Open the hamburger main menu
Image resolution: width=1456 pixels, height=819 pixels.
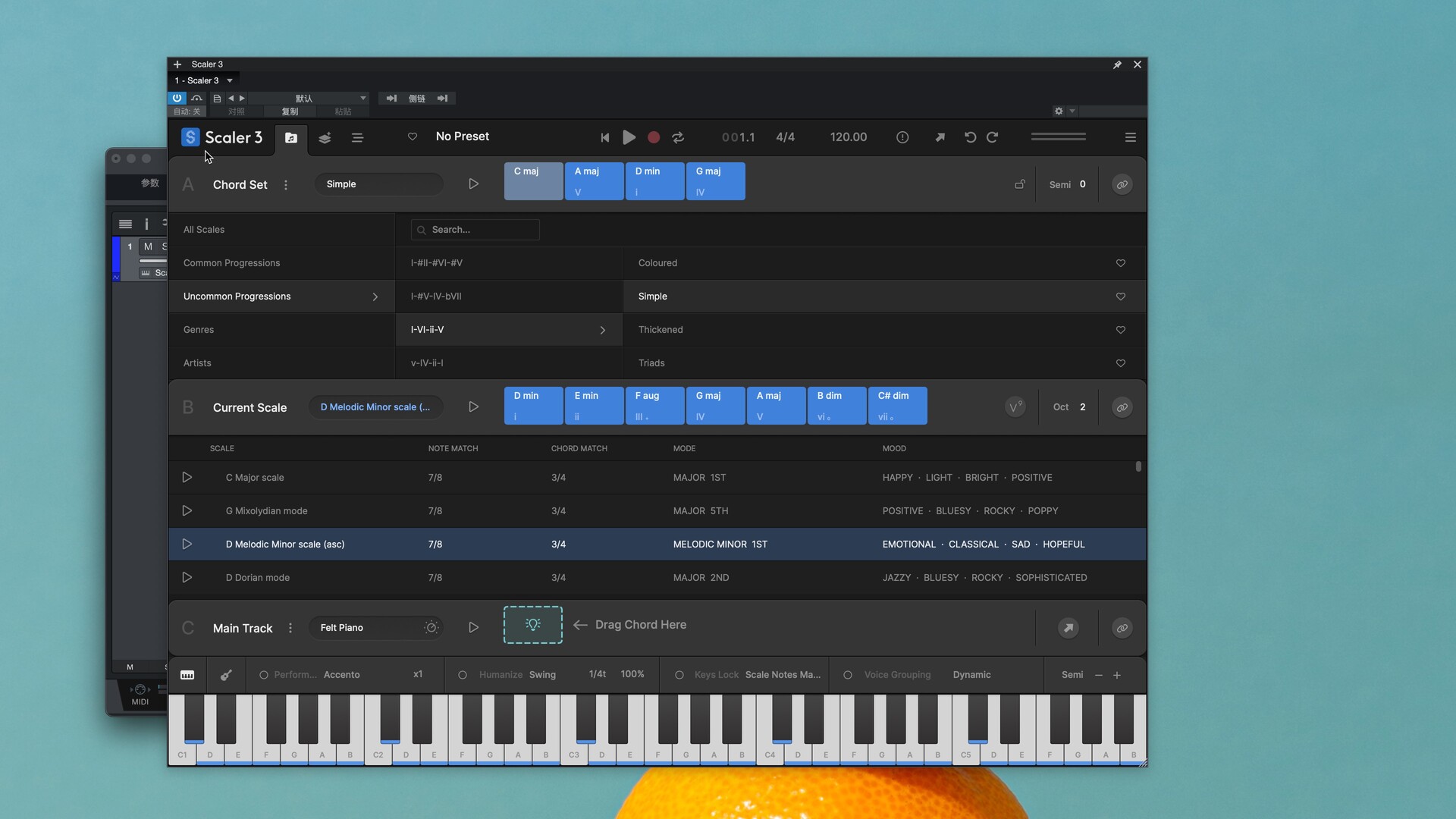pos(1130,138)
